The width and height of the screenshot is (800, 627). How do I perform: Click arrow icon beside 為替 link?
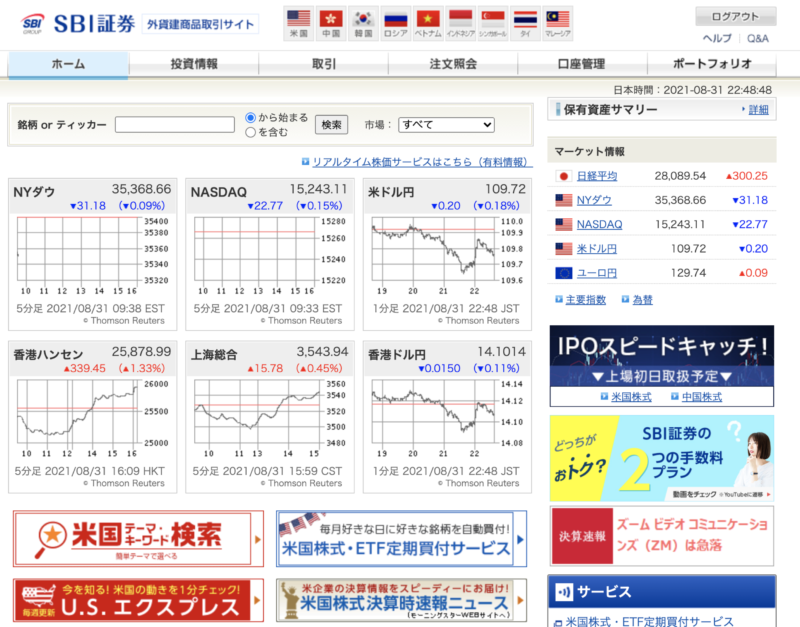pyautogui.click(x=625, y=299)
